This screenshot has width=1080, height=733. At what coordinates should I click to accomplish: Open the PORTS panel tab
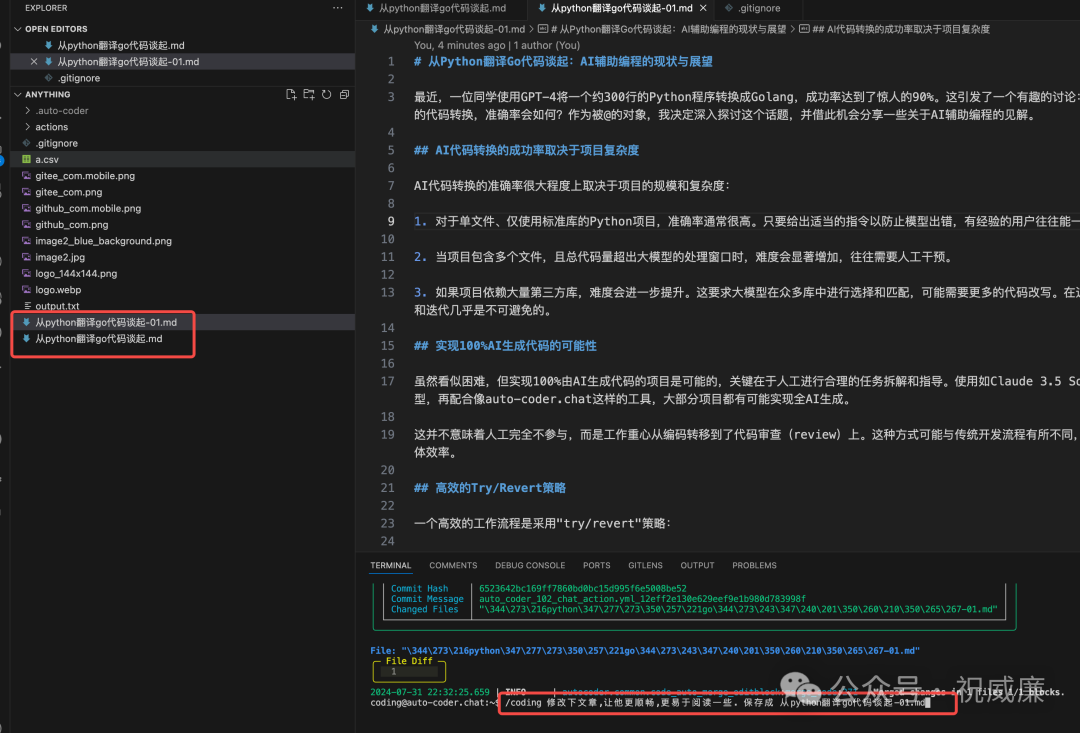pos(596,566)
